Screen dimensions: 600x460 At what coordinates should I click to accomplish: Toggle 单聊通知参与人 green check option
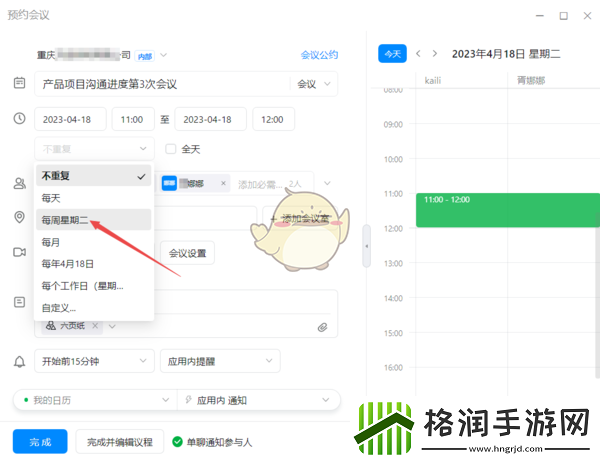[177, 442]
